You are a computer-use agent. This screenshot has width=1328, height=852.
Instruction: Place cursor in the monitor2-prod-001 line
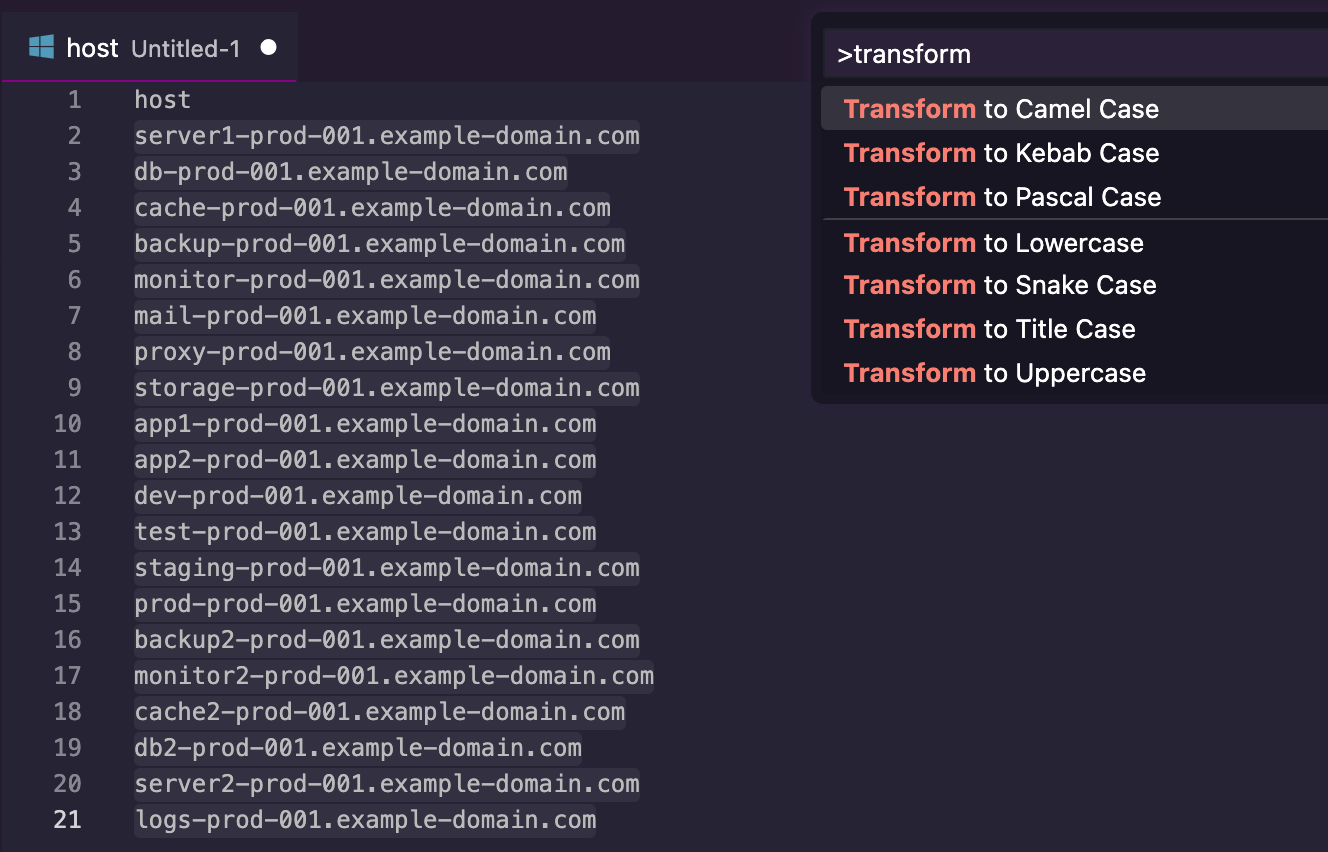pos(393,676)
